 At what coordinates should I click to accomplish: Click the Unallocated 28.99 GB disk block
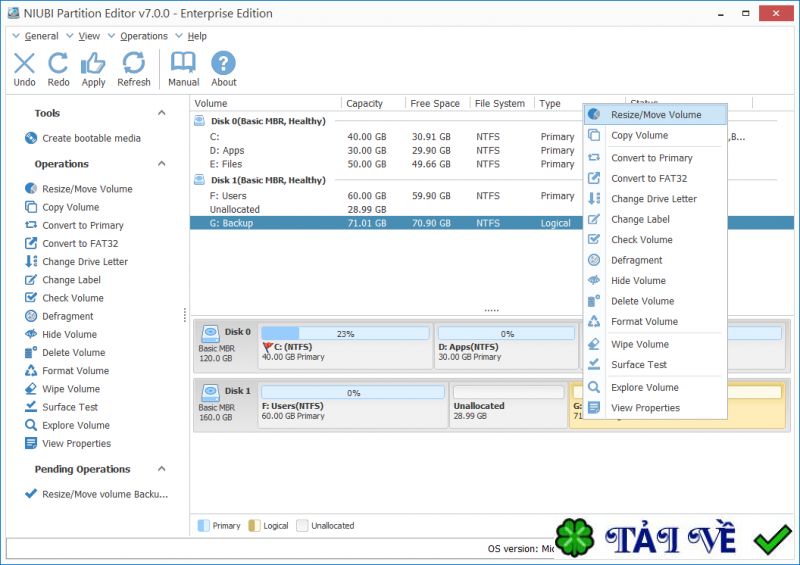(x=506, y=401)
